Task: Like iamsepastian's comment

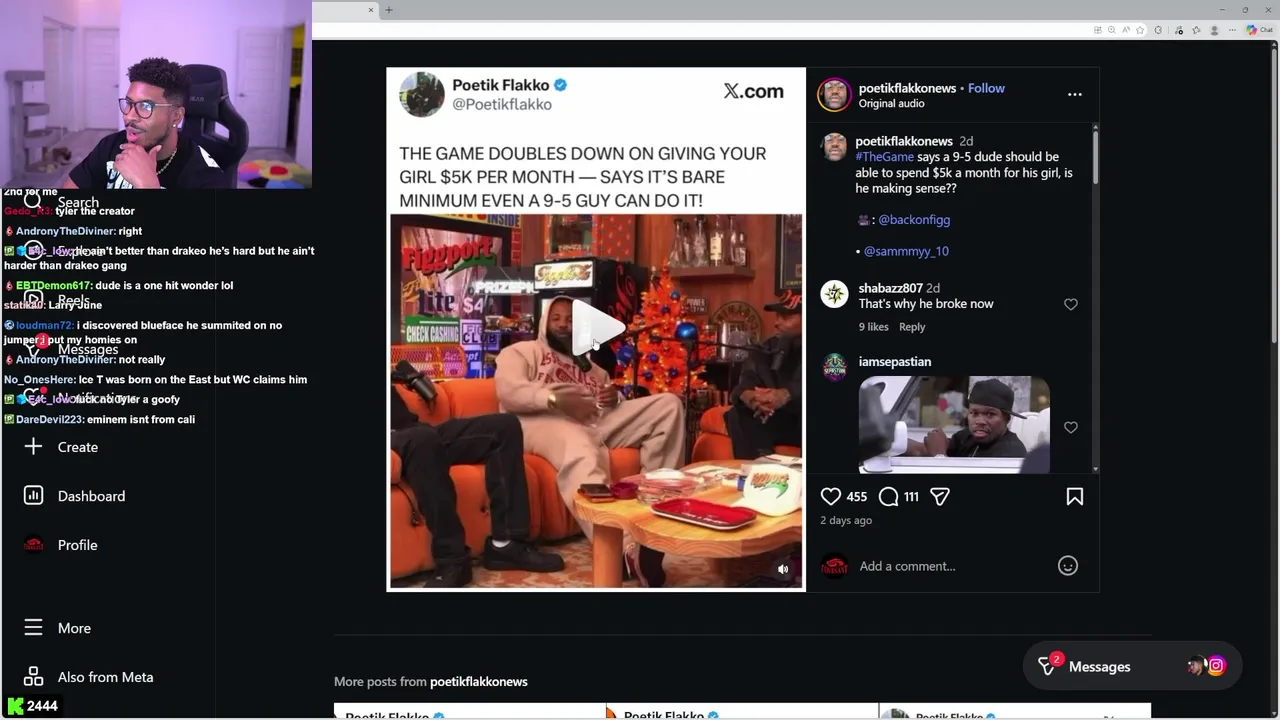Action: 1071,427
